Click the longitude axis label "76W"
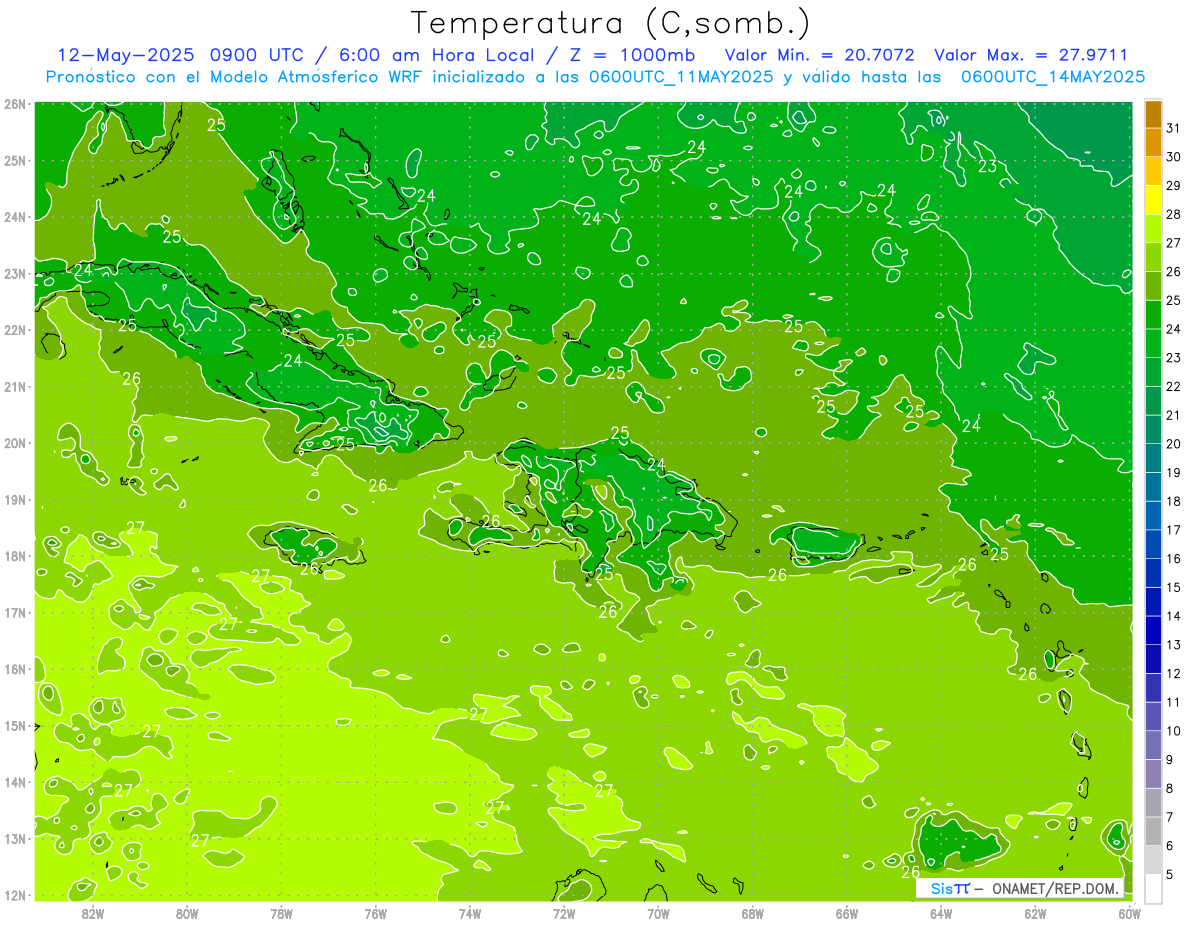This screenshot has width=1200, height=927. click(375, 913)
